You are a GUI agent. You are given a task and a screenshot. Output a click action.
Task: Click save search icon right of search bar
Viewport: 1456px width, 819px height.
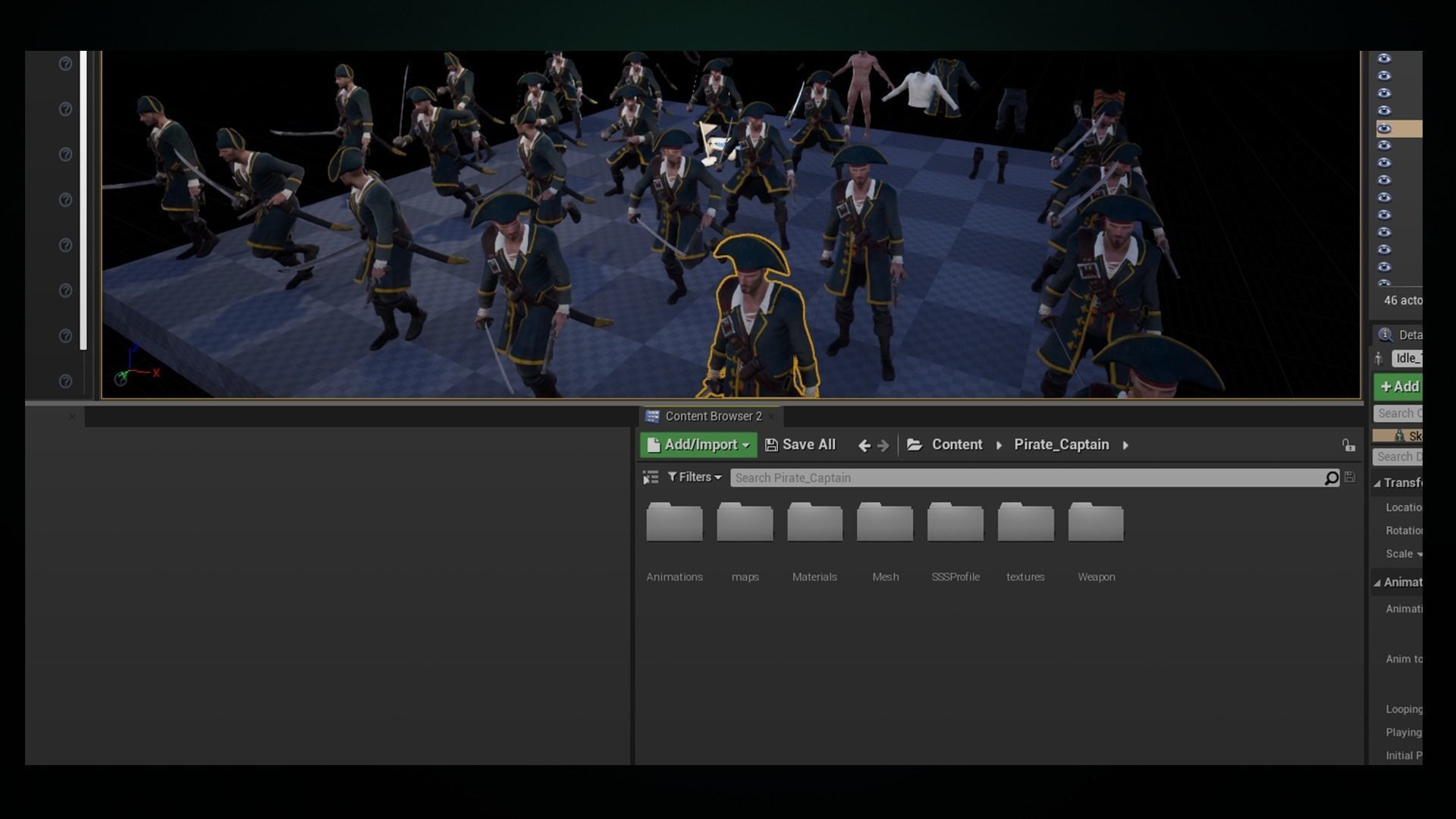pos(1350,477)
